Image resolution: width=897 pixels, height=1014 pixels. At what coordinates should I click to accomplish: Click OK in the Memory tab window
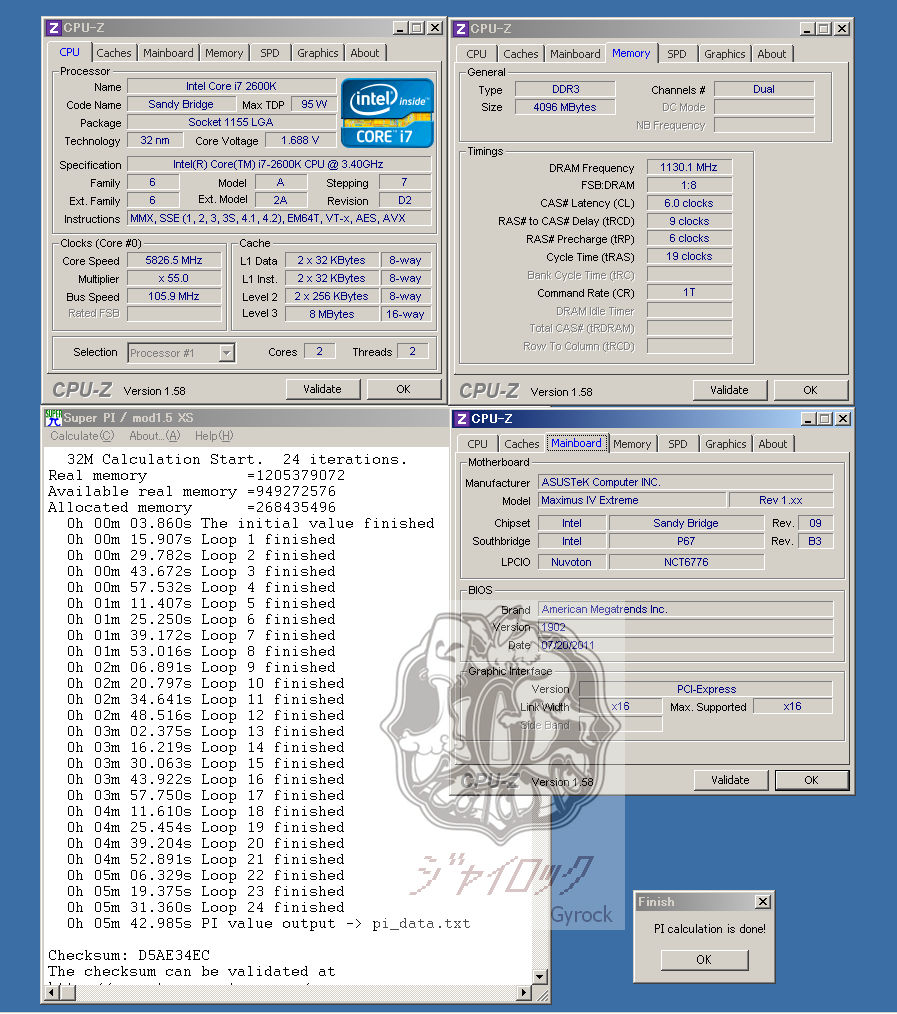point(810,391)
